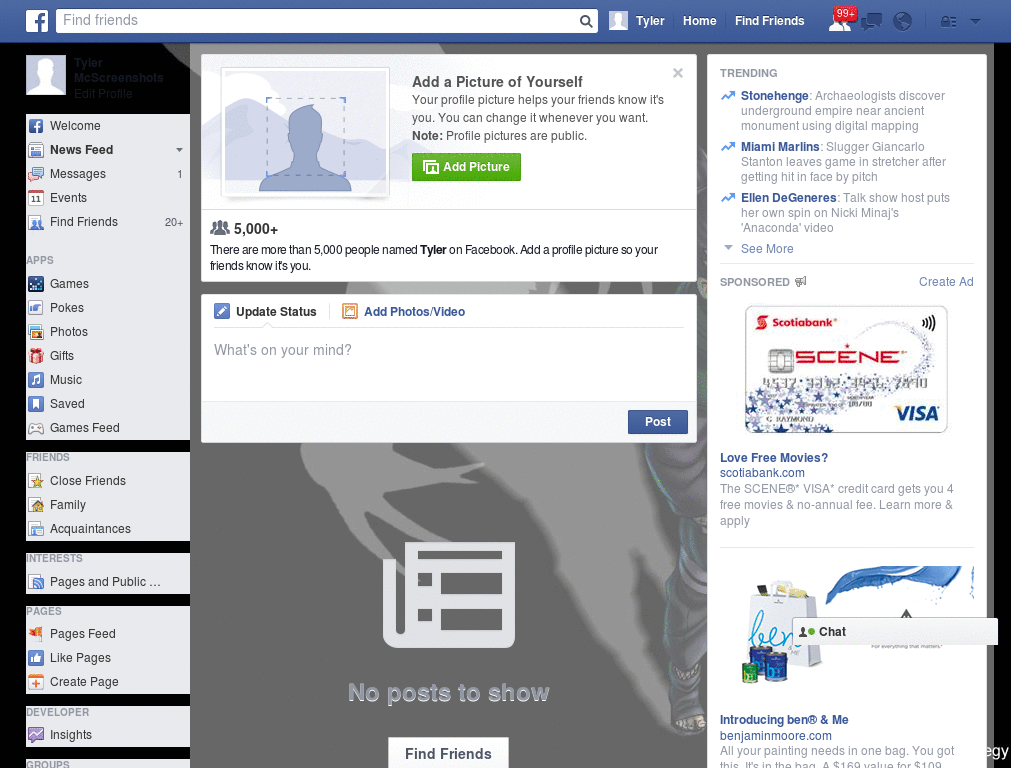Click the Scotiabank SCENE Visa card image
The image size is (1024, 768).
click(x=846, y=369)
